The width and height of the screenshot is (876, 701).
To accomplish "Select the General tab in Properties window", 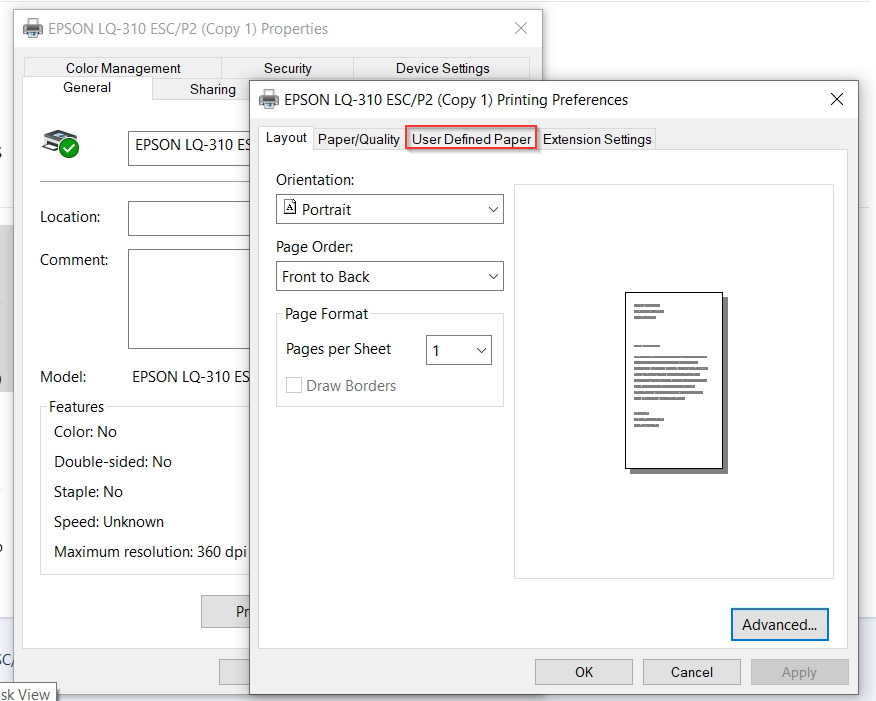I will pos(87,88).
